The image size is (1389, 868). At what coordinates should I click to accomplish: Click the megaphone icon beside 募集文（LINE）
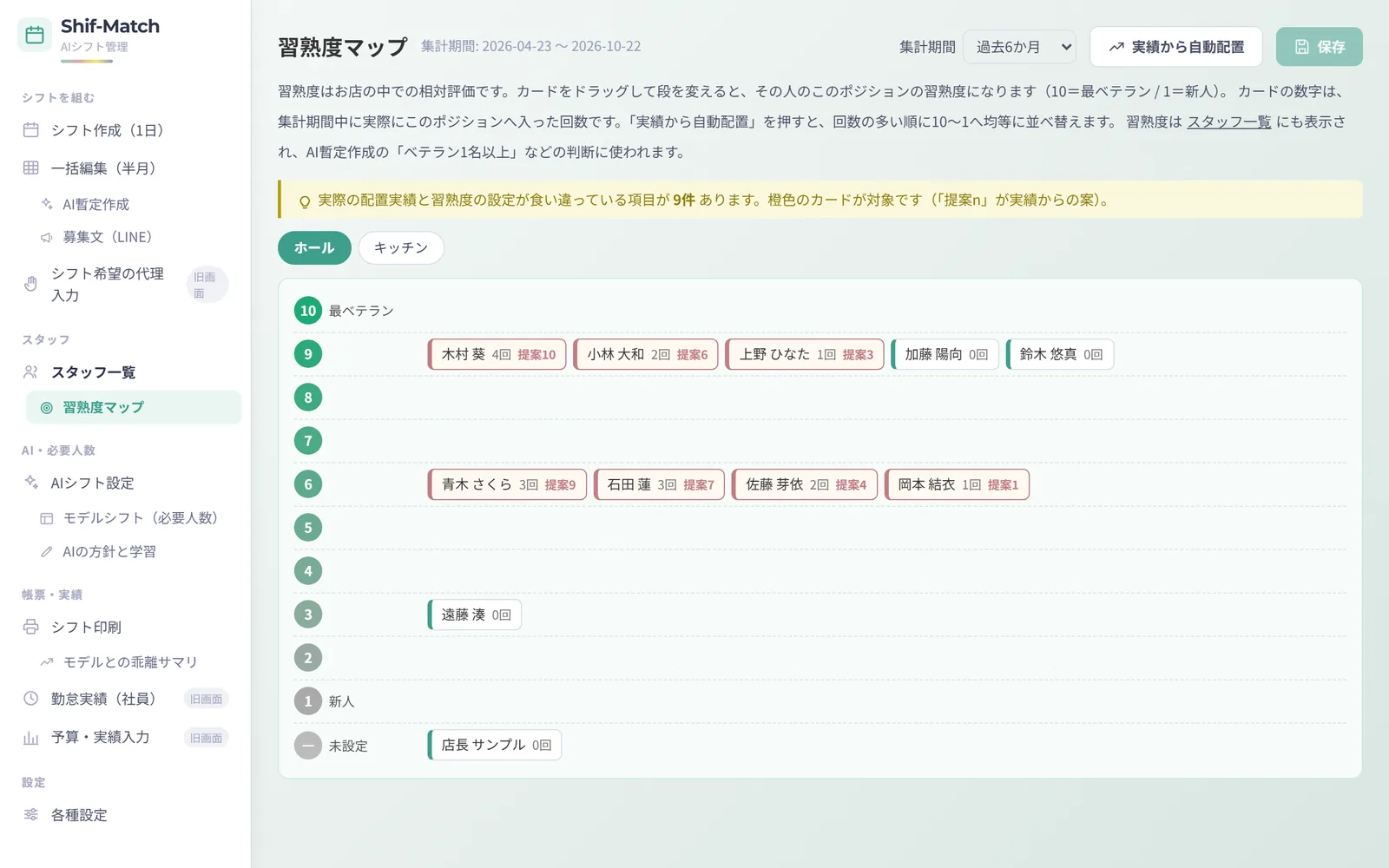click(x=47, y=237)
